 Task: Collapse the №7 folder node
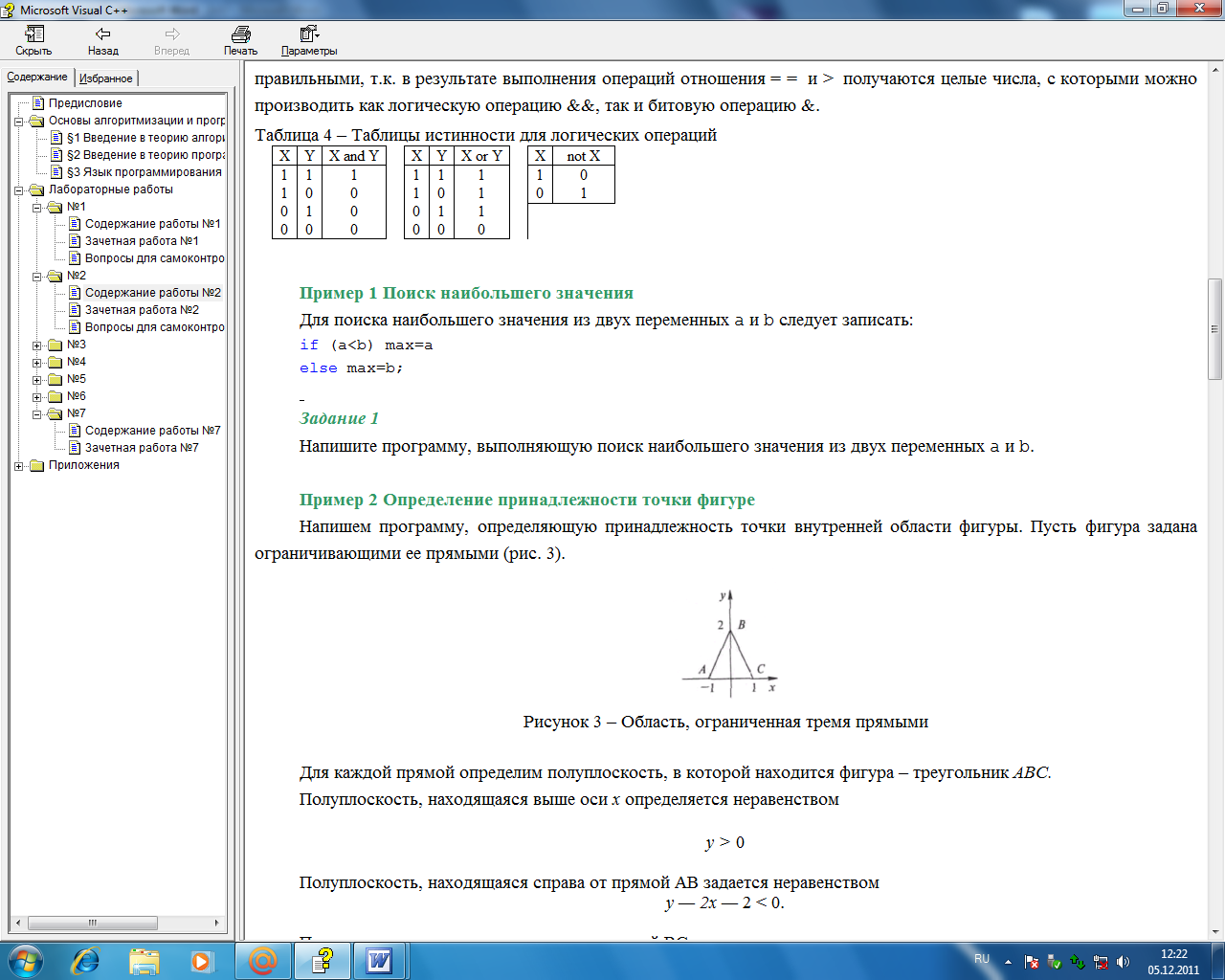click(x=37, y=414)
